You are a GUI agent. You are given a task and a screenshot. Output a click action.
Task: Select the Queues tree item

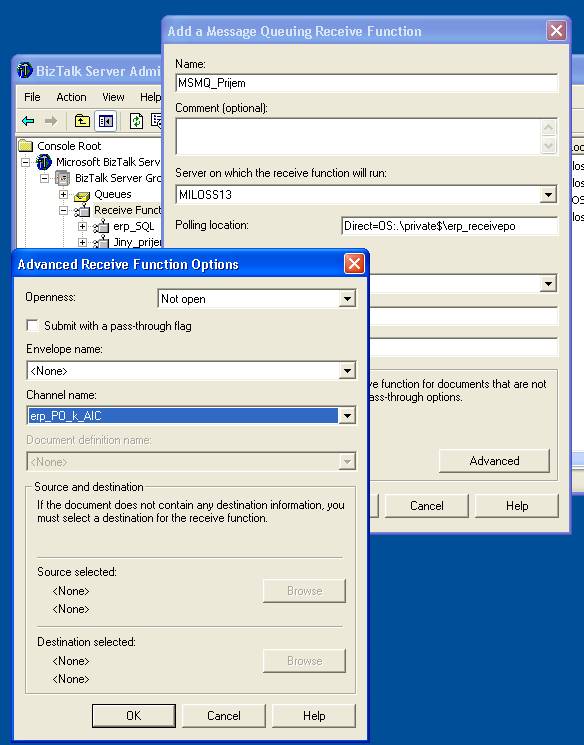tap(113, 194)
